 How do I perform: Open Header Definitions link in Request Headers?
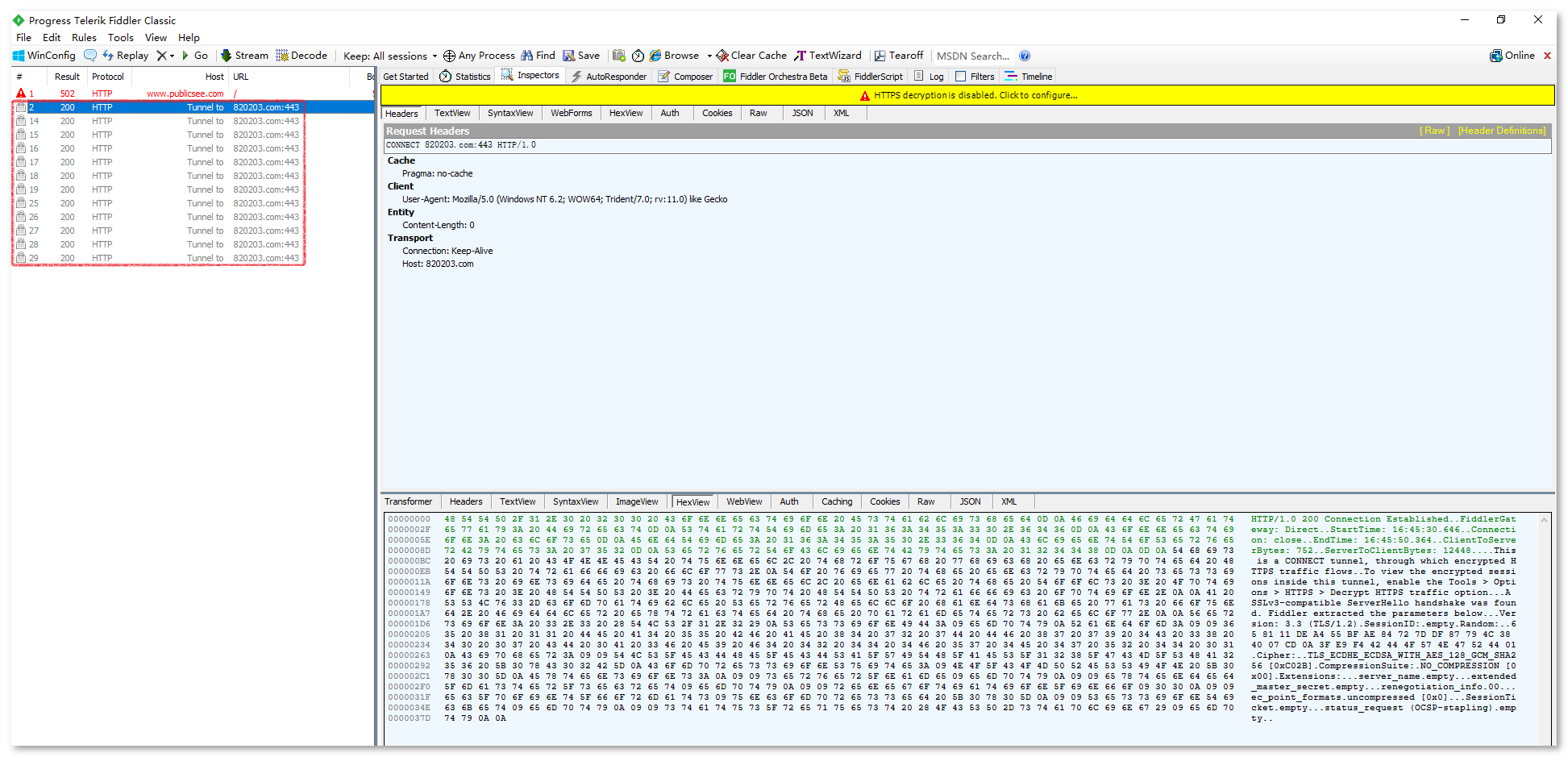tap(1501, 130)
